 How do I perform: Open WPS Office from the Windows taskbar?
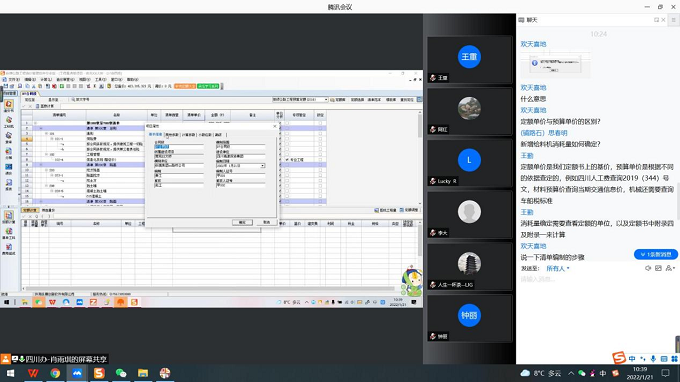pos(33,373)
